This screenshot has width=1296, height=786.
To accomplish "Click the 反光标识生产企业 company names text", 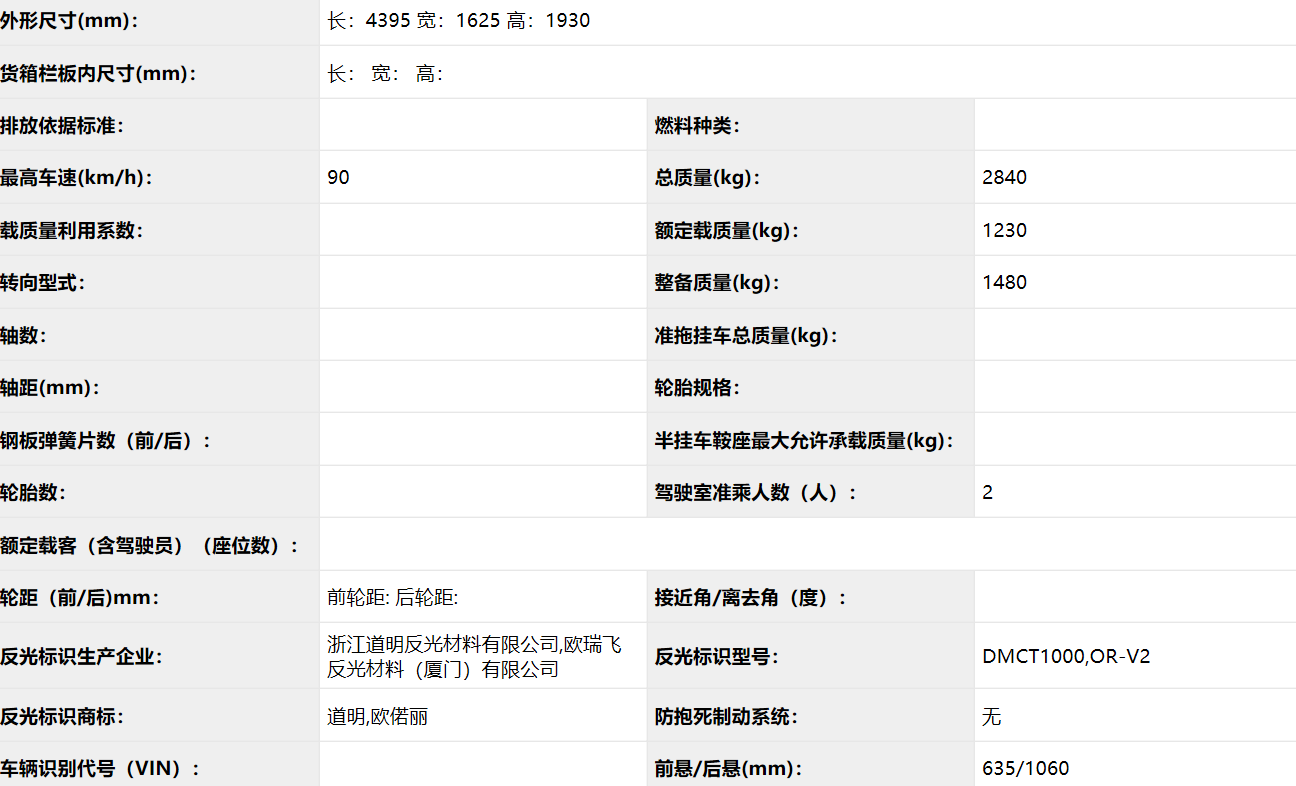I will tap(474, 657).
